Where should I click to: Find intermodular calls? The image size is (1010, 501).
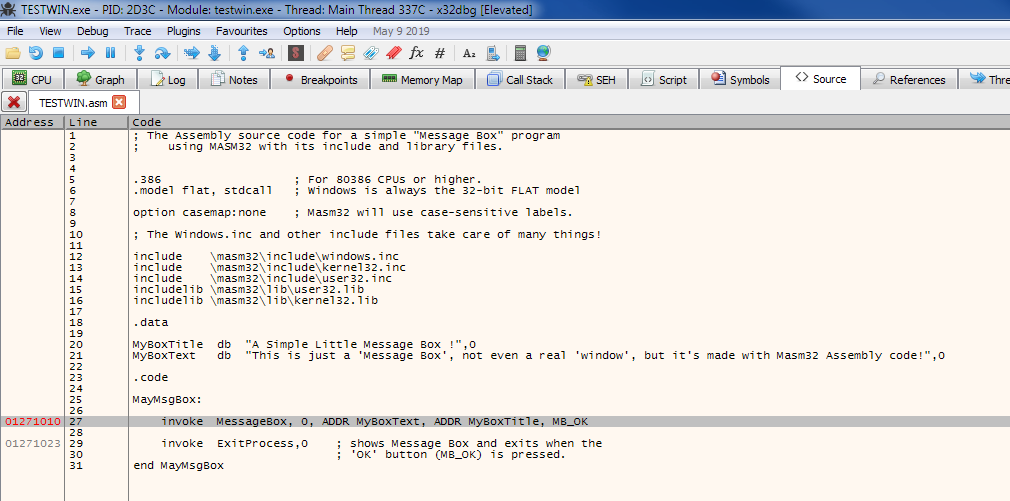(x=492, y=53)
